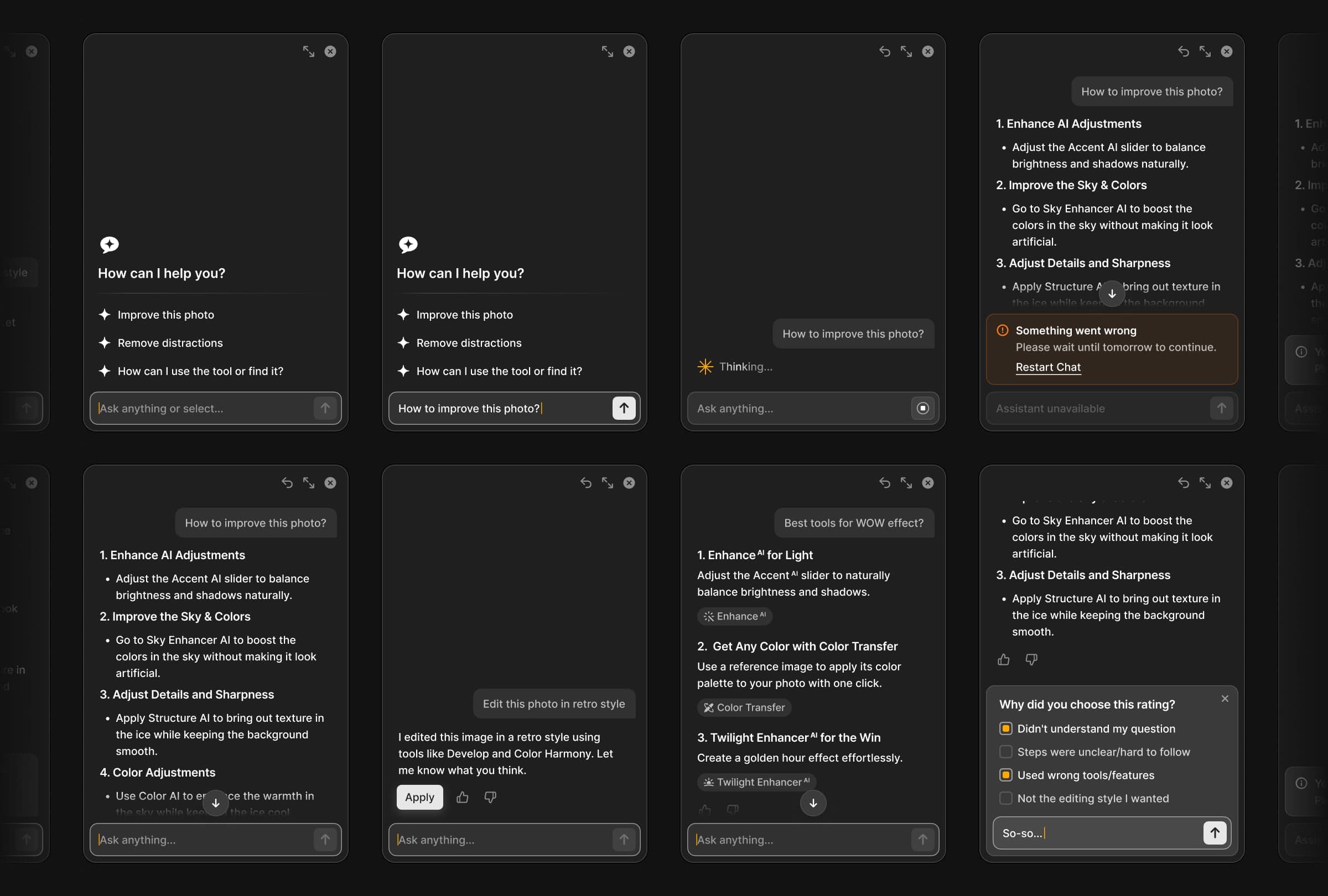Viewport: 1328px width, 896px height.
Task: Click the Apply button under the retro edit
Action: pos(419,797)
